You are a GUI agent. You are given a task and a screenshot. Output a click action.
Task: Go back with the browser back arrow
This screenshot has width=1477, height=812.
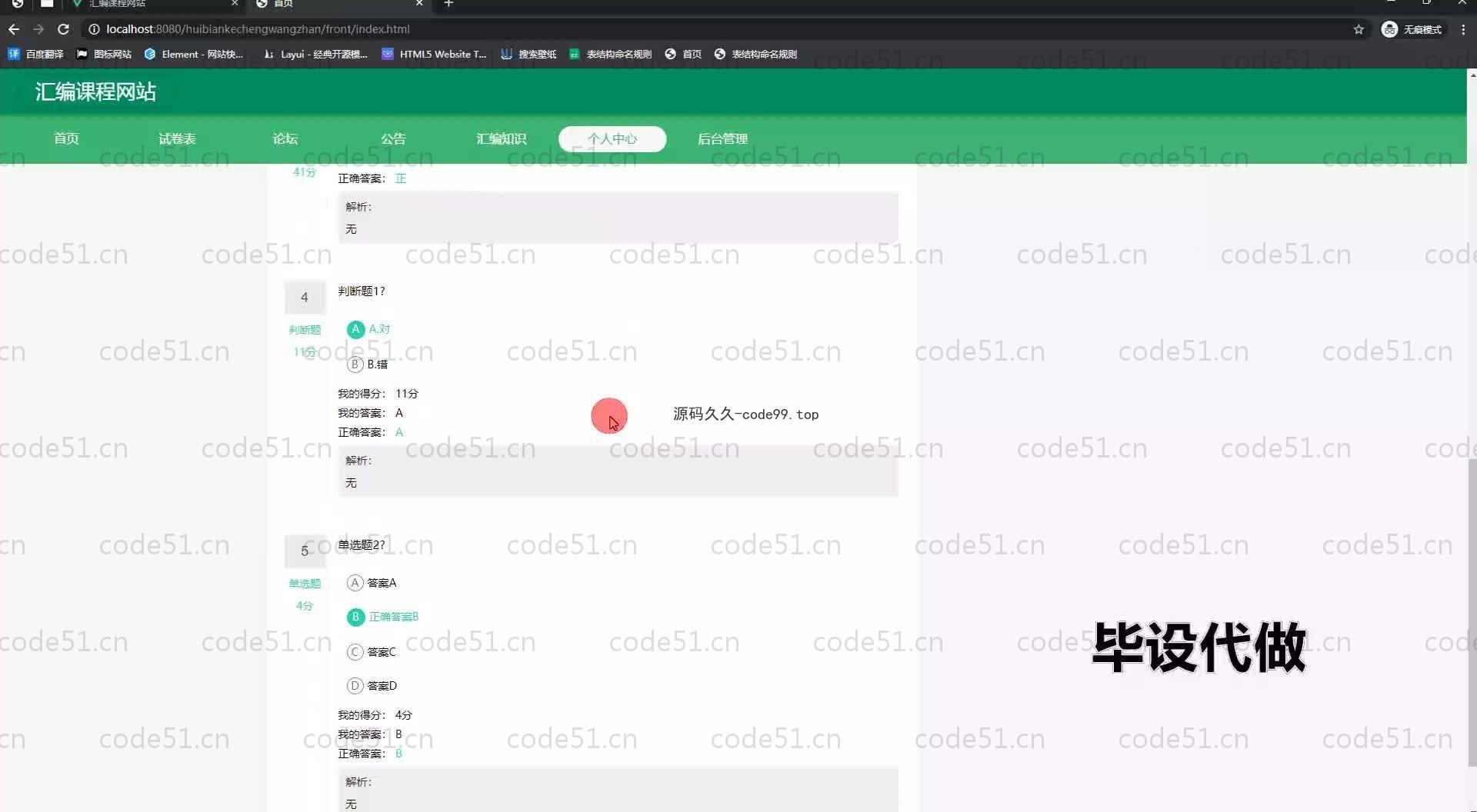14,29
